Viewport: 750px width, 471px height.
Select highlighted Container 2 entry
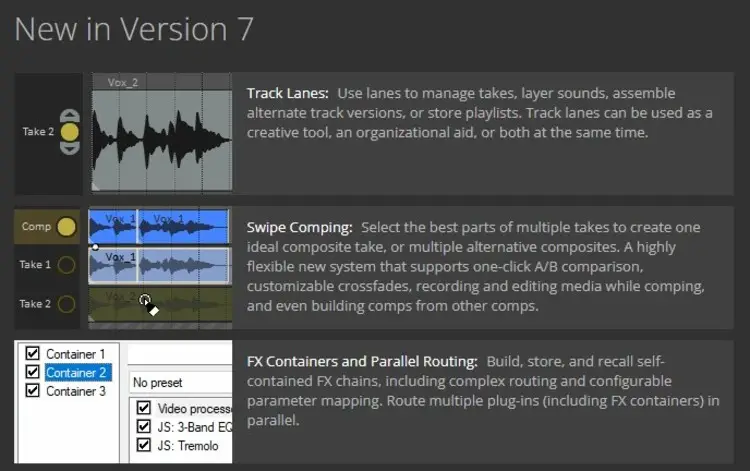pyautogui.click(x=78, y=372)
